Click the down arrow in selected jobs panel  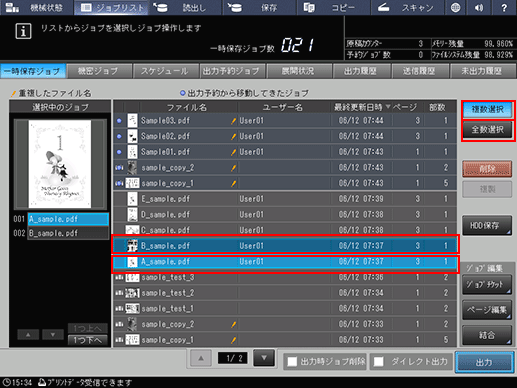53,334
